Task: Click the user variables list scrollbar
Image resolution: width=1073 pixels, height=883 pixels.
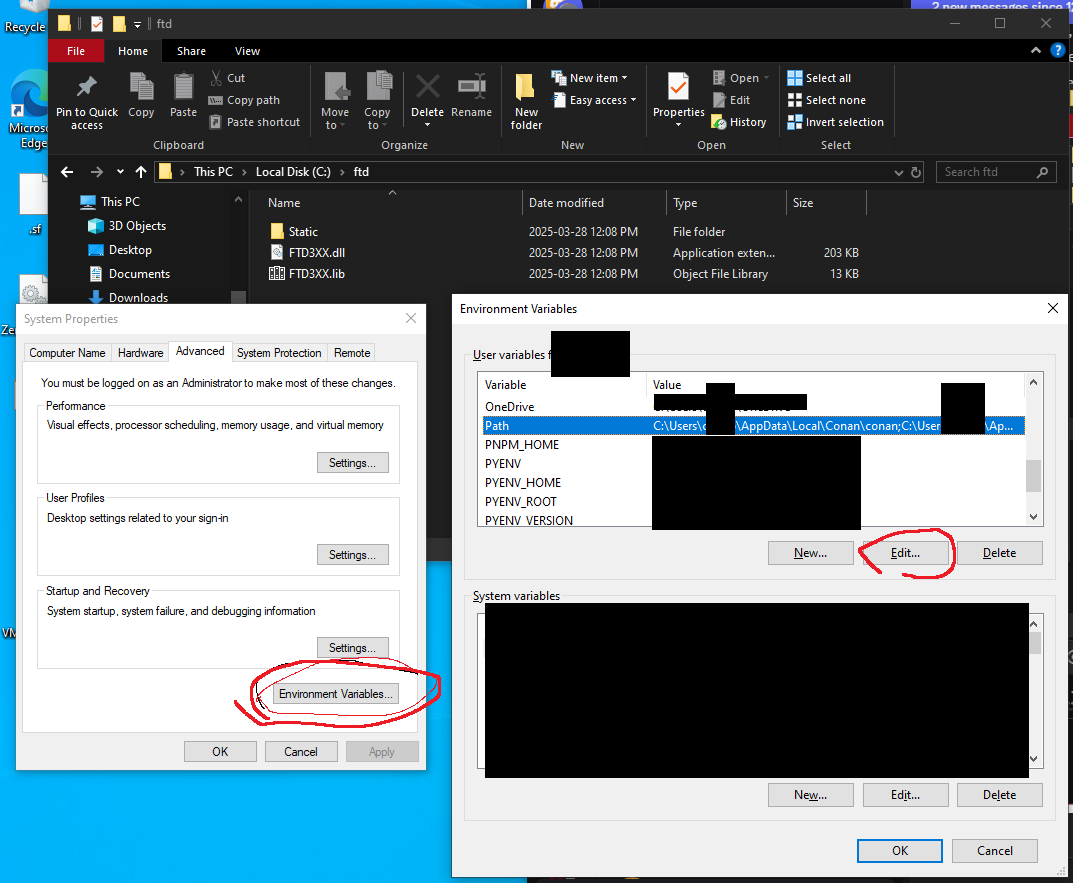Action: point(1033,474)
